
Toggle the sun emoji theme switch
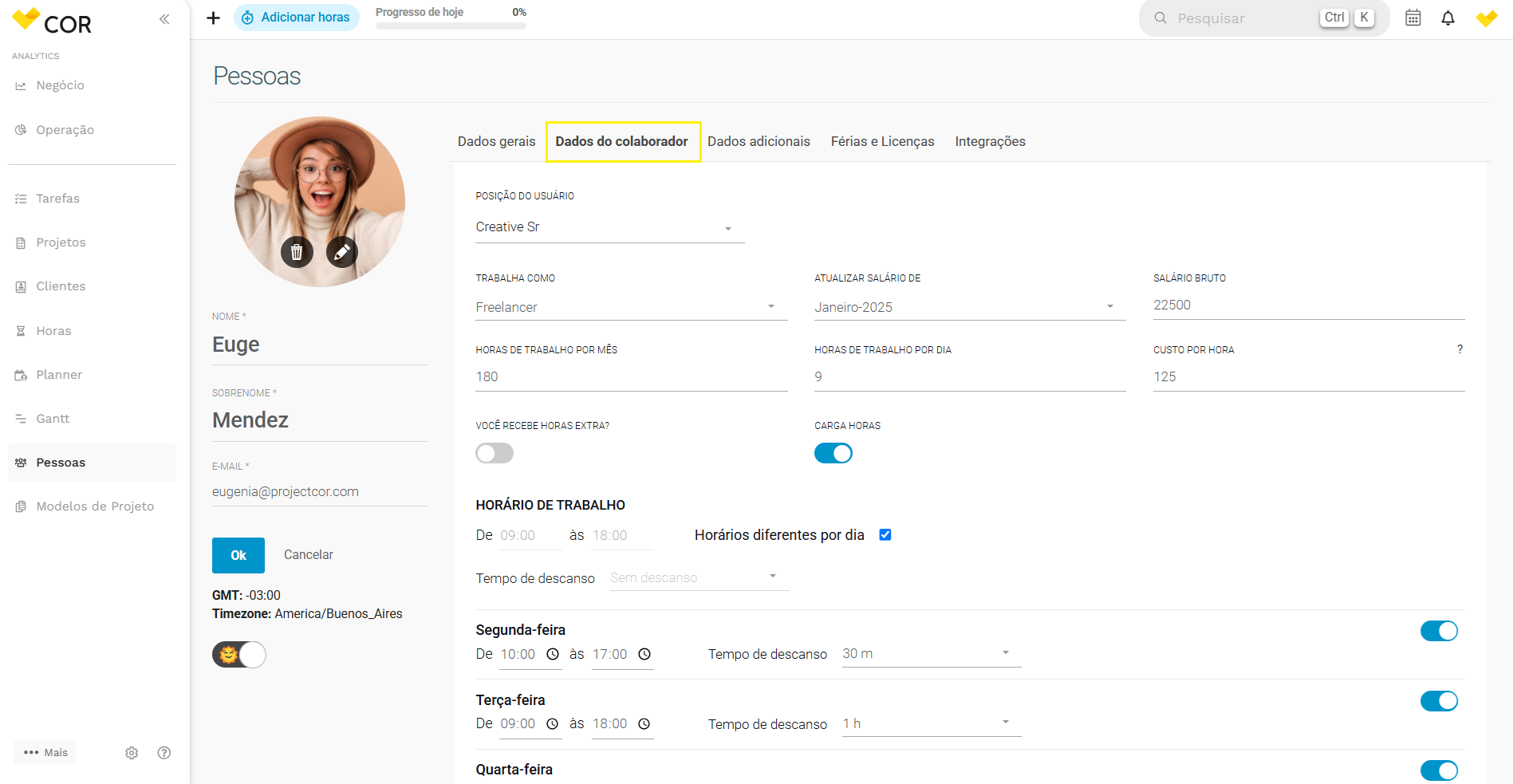[238, 655]
